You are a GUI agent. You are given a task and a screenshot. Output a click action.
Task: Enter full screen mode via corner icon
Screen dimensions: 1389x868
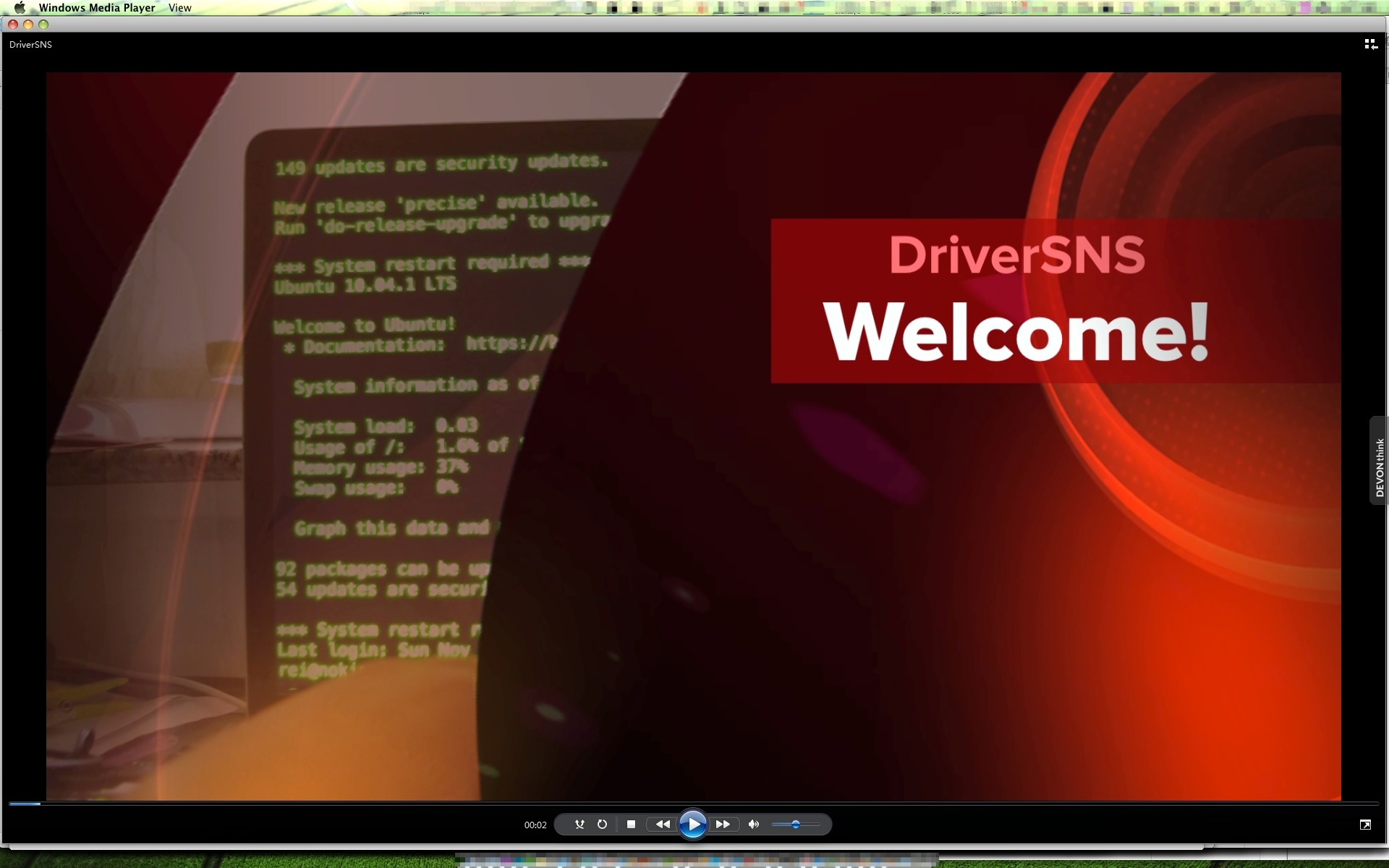point(1365,825)
